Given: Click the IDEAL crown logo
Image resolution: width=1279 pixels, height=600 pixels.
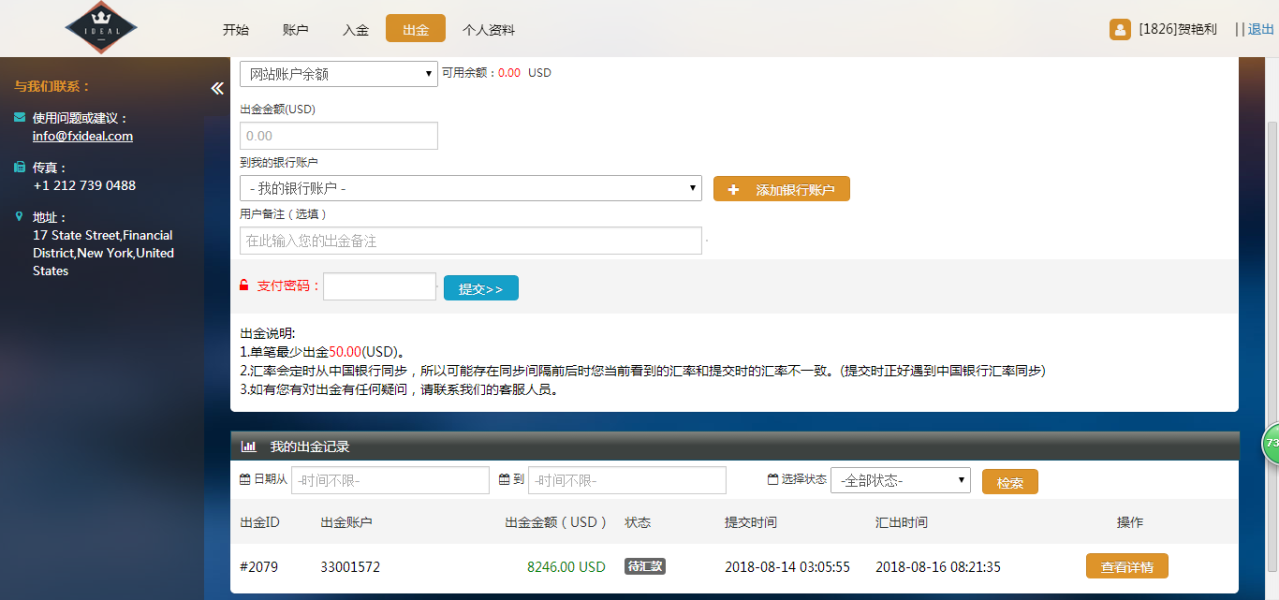Looking at the screenshot, I should (101, 28).
